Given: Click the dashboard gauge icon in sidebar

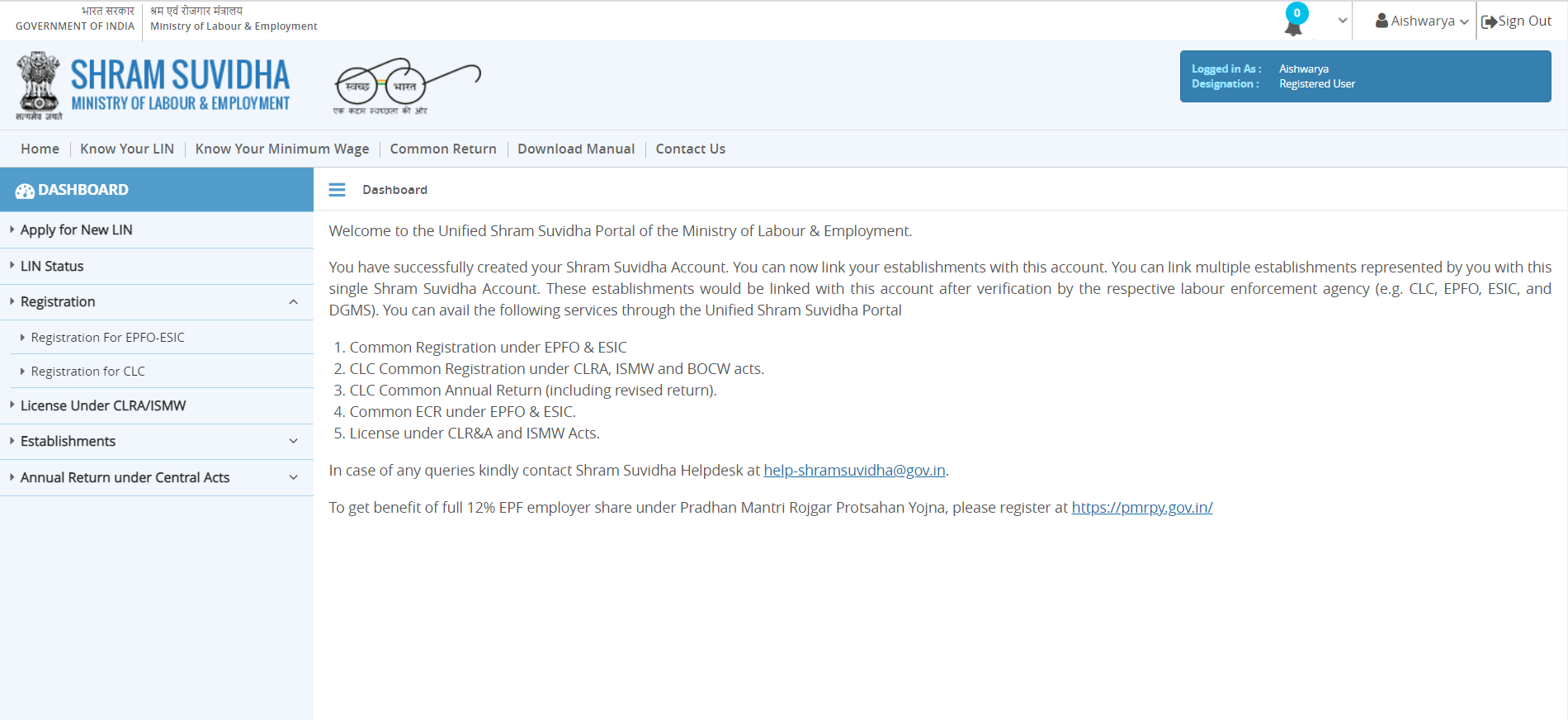Looking at the screenshot, I should [25, 191].
